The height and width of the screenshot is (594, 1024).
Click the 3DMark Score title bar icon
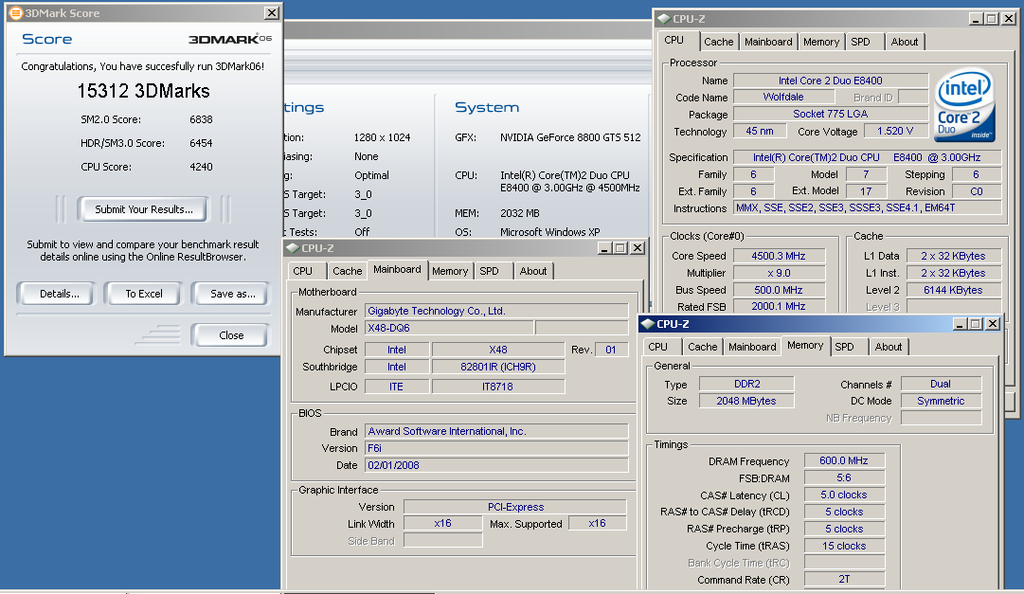tap(14, 13)
